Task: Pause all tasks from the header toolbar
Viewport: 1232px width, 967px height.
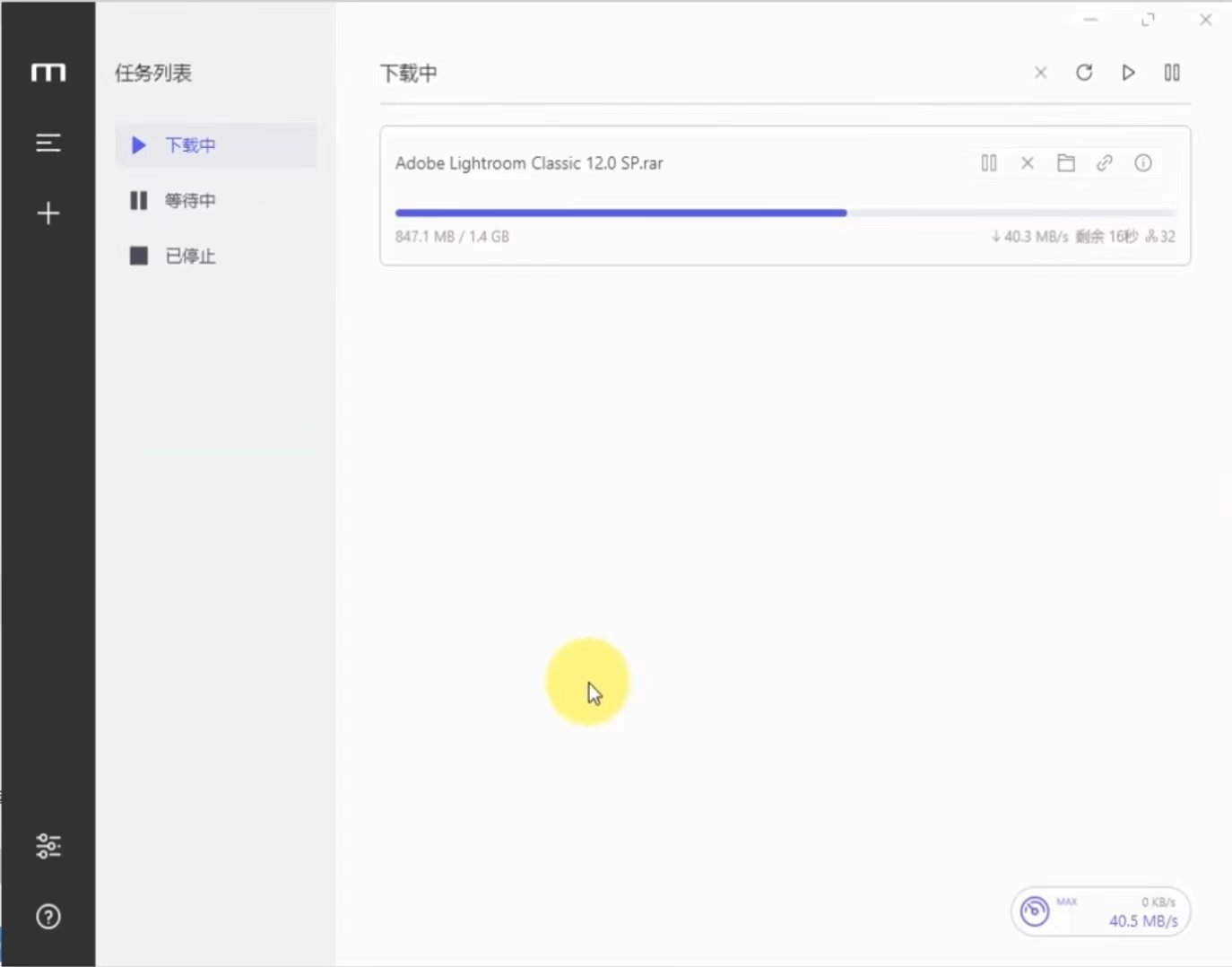Action: click(1172, 73)
